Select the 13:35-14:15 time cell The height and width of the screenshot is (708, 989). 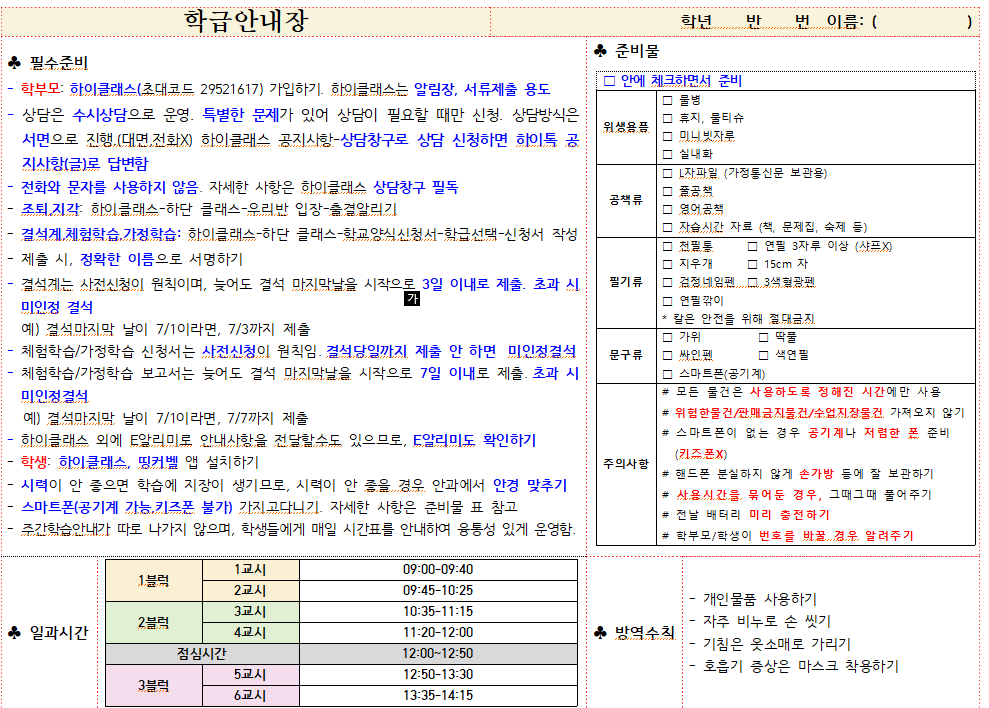(x=438, y=695)
